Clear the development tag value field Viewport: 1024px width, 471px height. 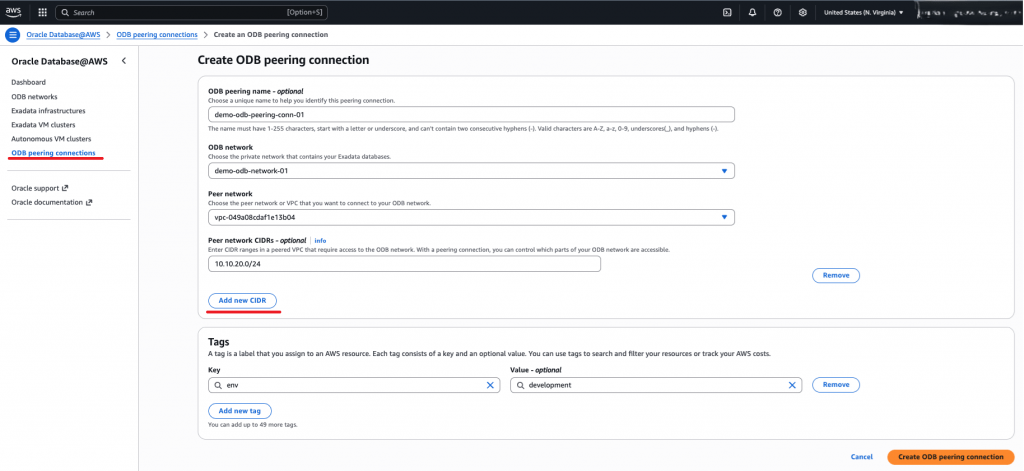coord(792,385)
